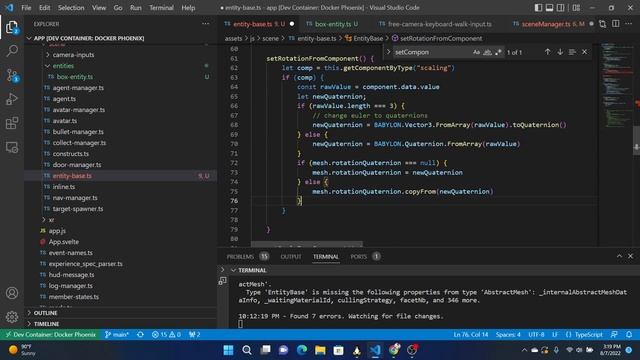Open the Explorer view in activity bar
Viewport: 640px width, 360px height.
coord(12,27)
